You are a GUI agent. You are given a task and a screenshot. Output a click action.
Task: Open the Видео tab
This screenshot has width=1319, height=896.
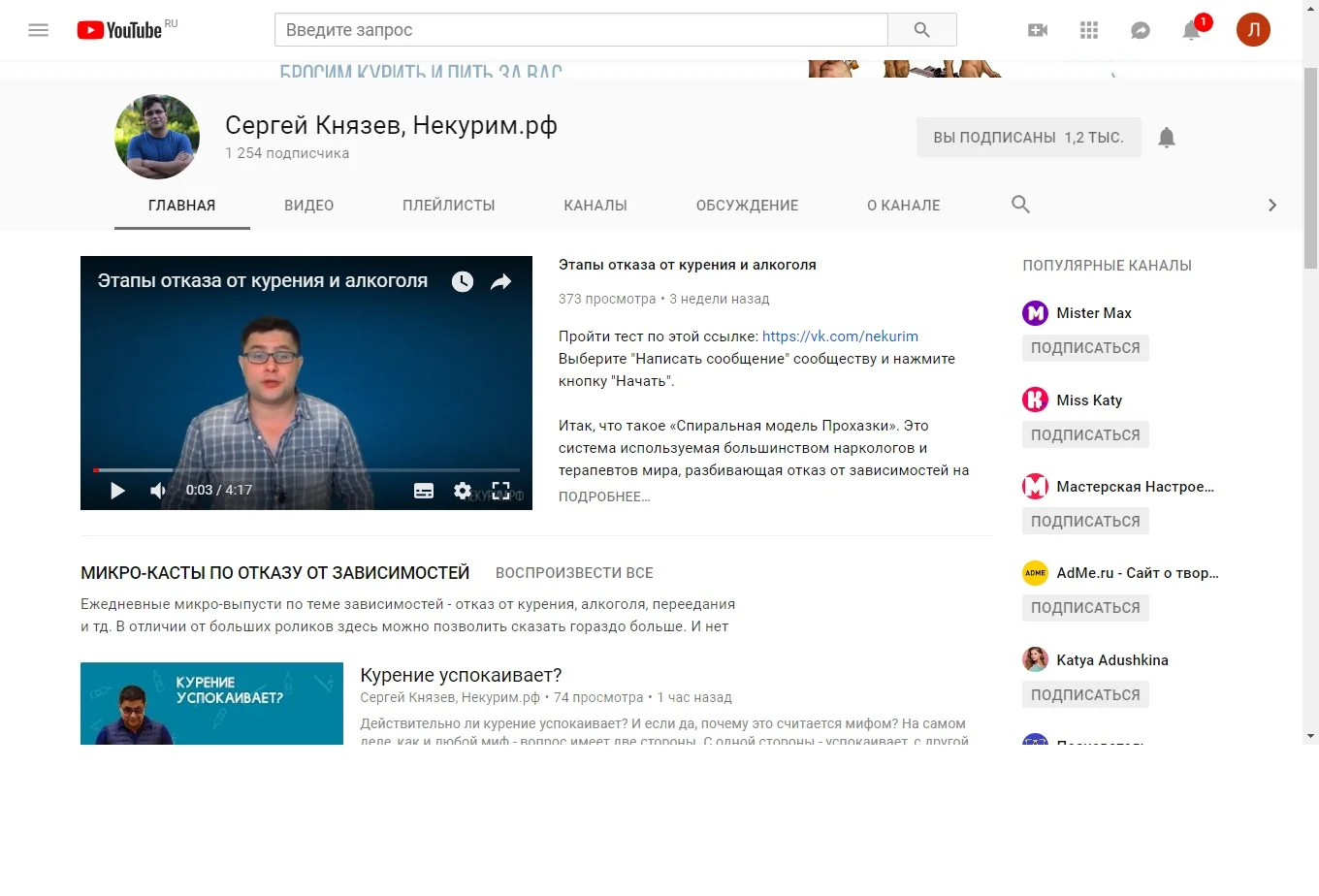309,206
